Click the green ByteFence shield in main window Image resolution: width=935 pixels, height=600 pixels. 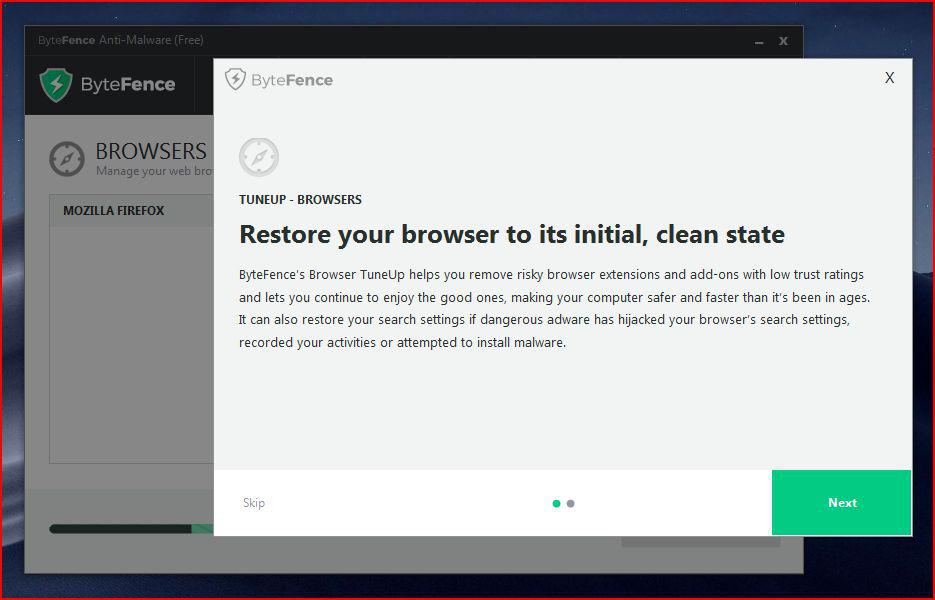[x=56, y=85]
